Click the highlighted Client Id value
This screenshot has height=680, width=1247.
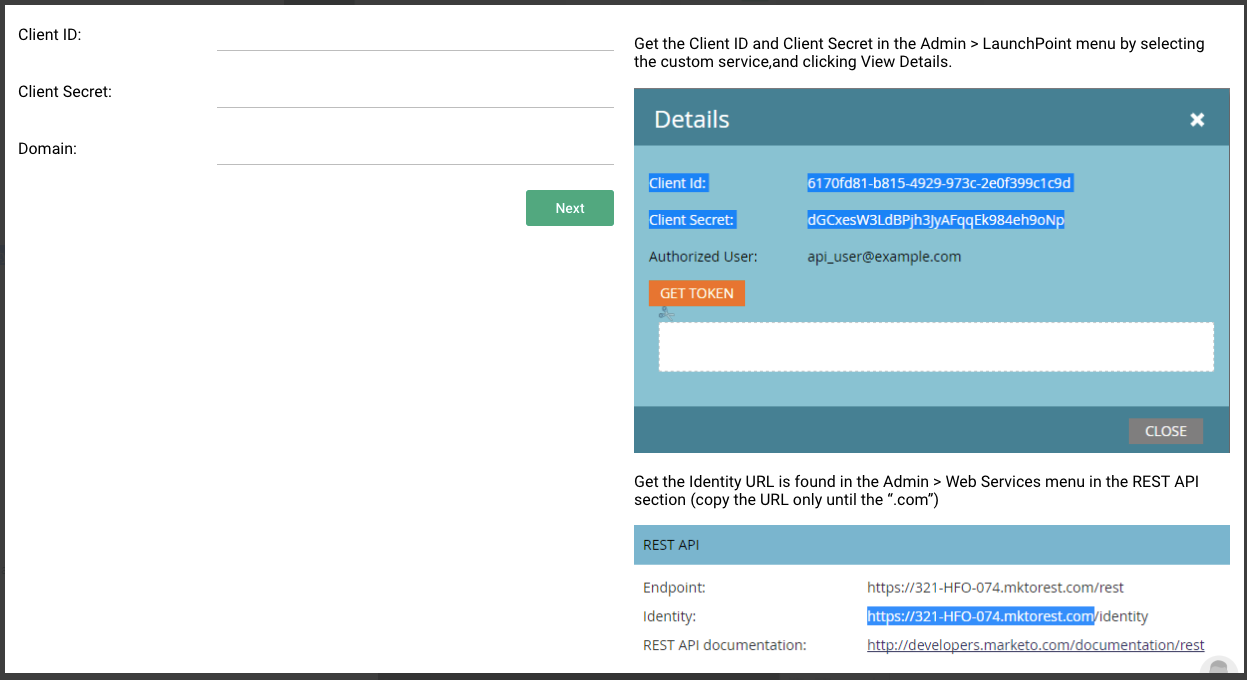[x=939, y=183]
